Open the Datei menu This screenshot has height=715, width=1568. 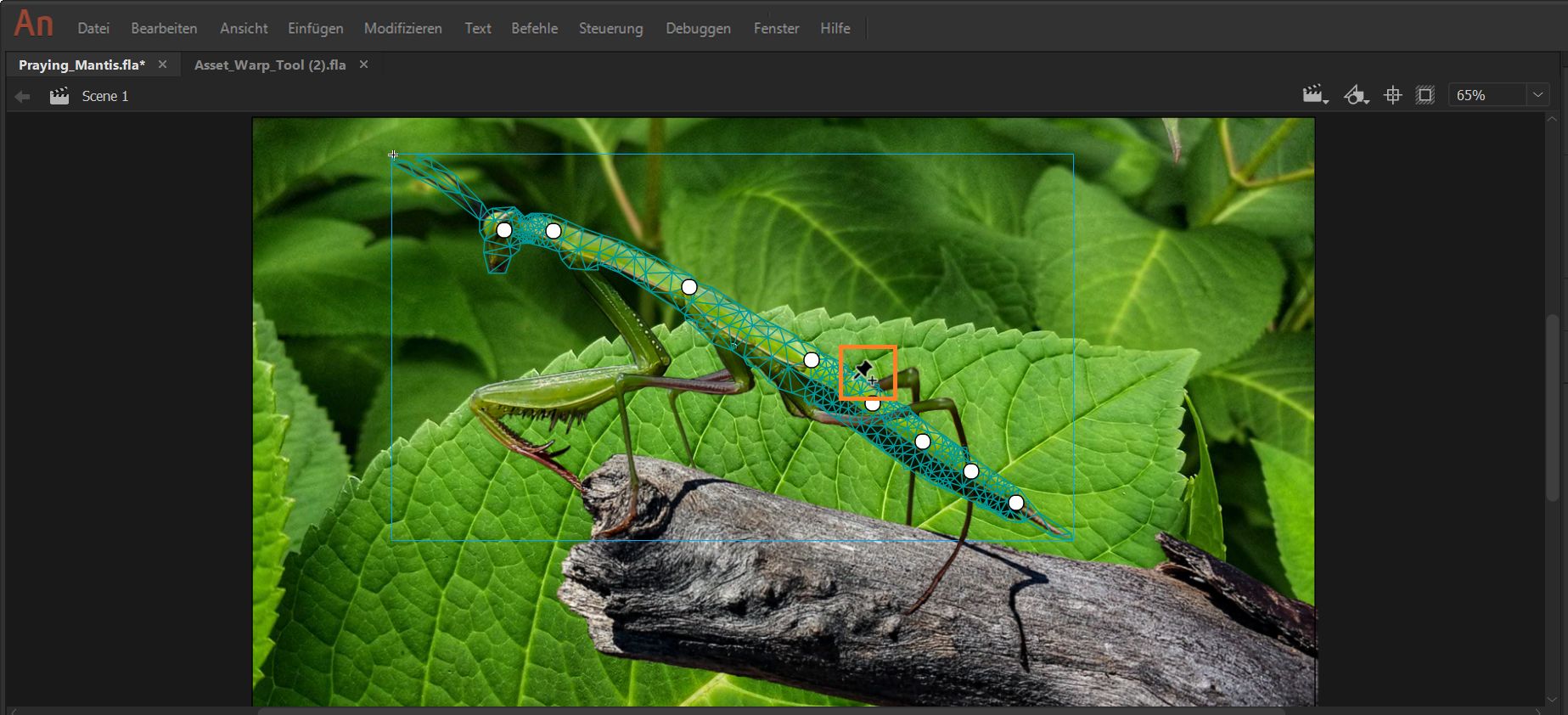(93, 28)
